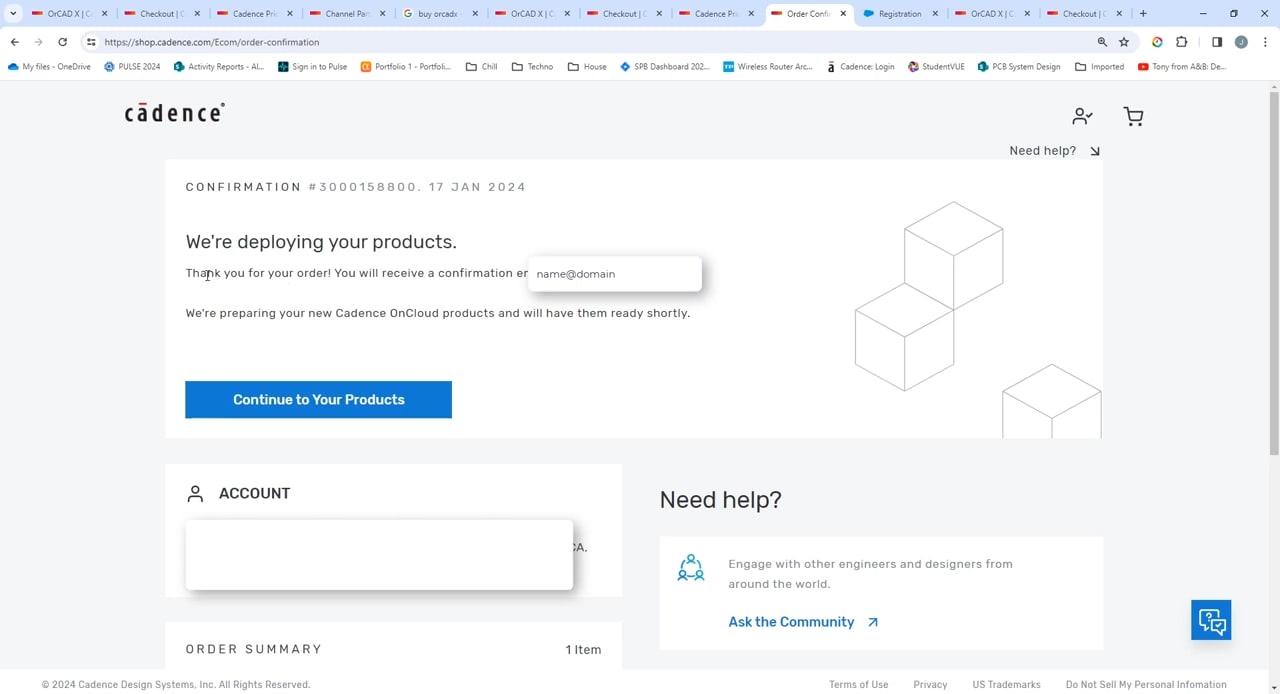The width and height of the screenshot is (1280, 694).
Task: Expand the Techno bookmarks folder
Action: pyautogui.click(x=532, y=67)
